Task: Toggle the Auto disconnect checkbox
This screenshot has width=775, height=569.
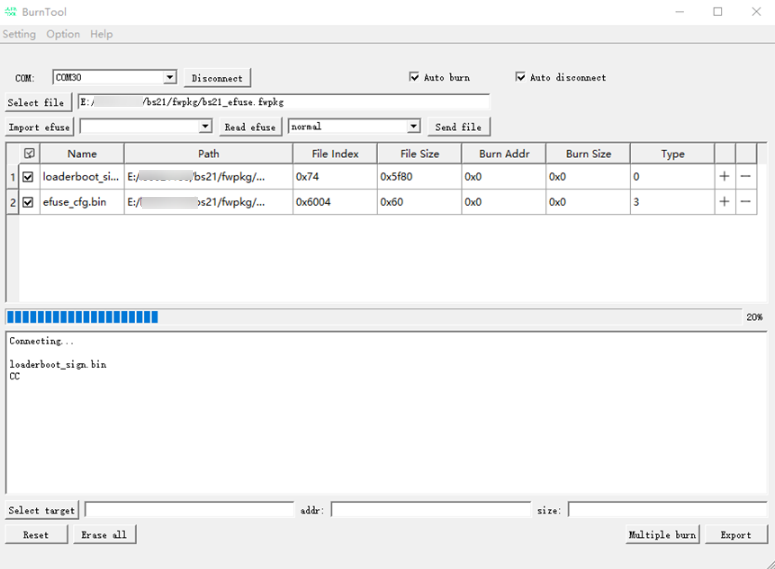Action: [x=520, y=77]
